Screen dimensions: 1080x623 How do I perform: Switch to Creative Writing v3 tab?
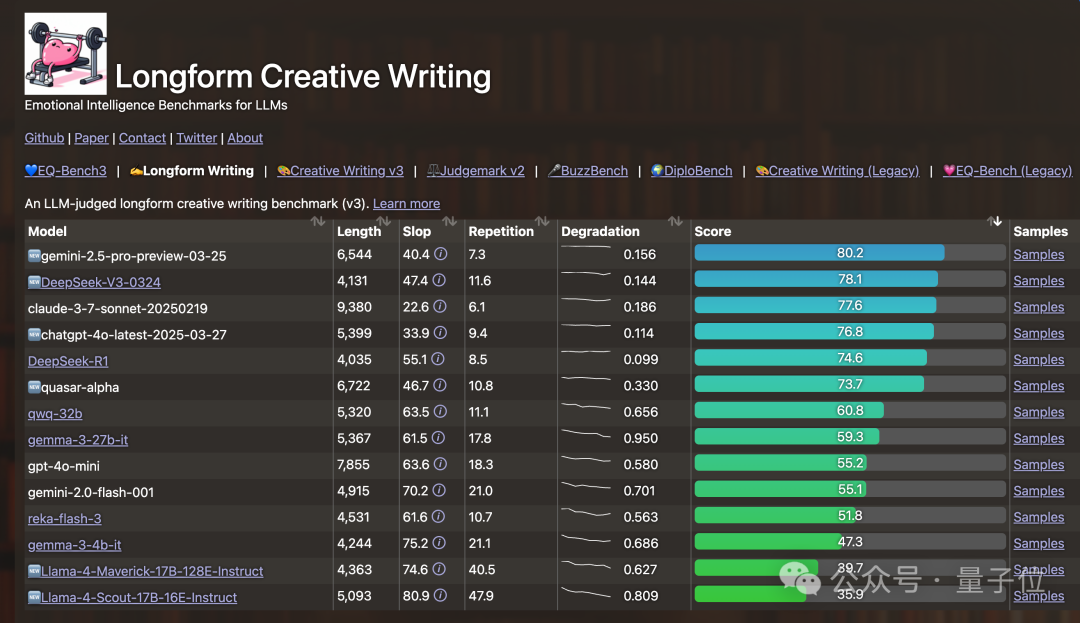point(340,171)
